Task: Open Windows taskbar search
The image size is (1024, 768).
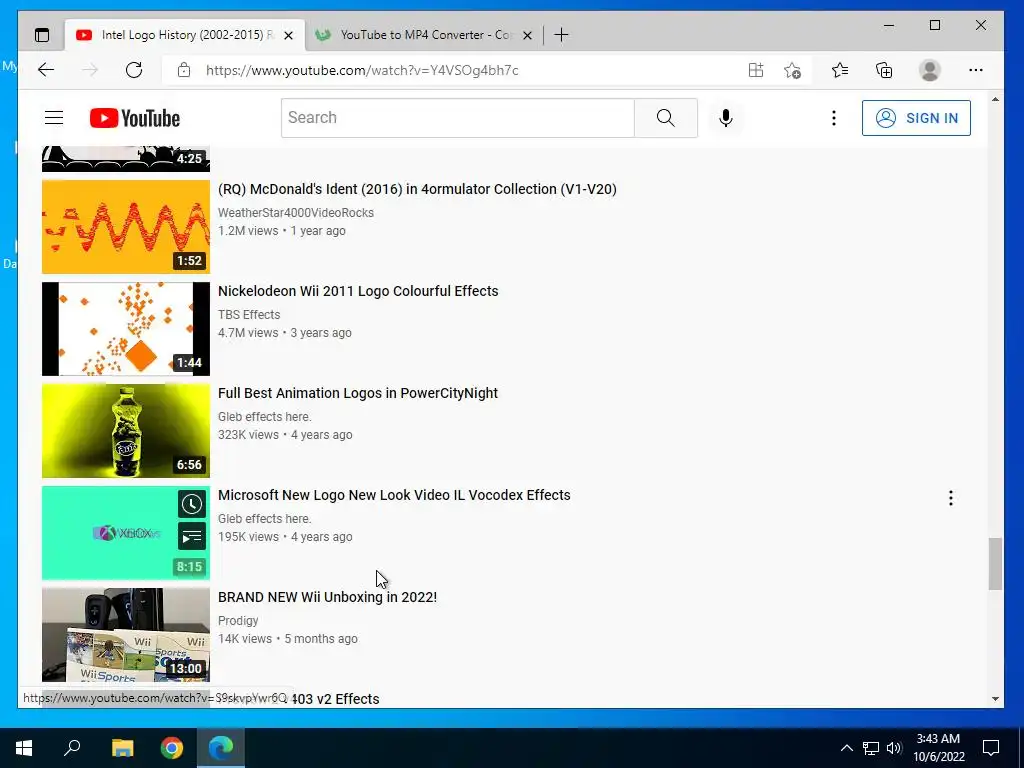Action: tap(72, 748)
